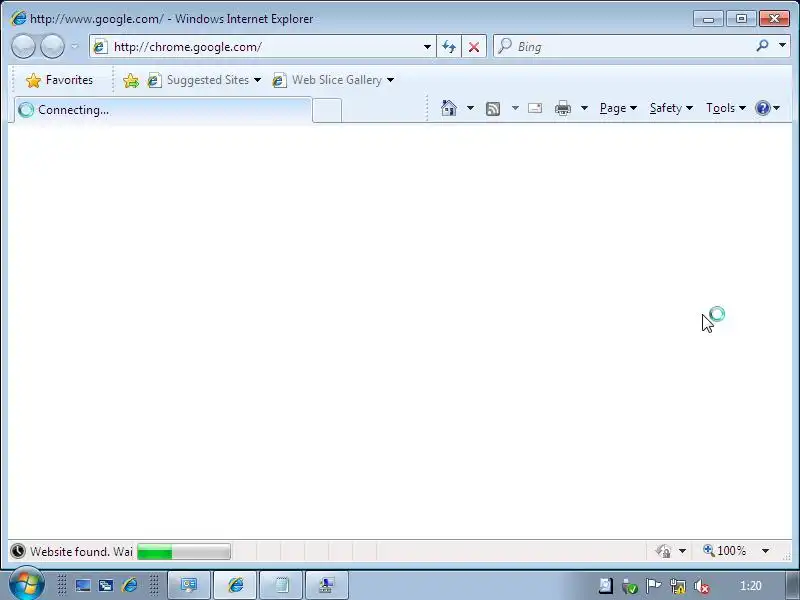
Task: Click the Windows Start orb
Action: (26, 584)
